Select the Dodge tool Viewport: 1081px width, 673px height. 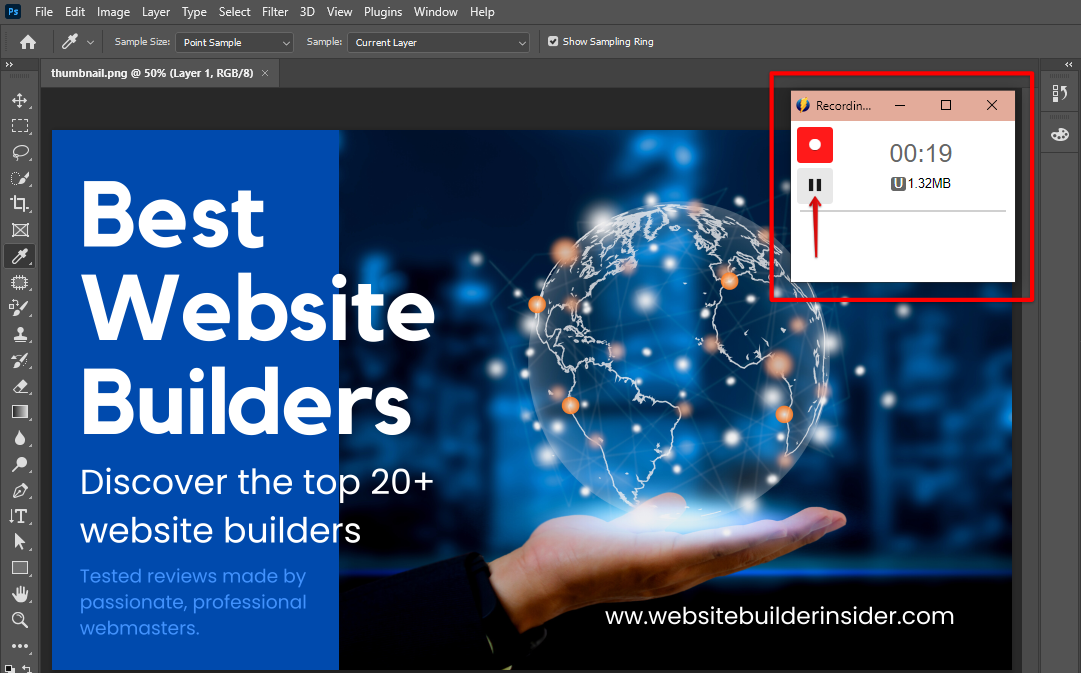pyautogui.click(x=20, y=464)
